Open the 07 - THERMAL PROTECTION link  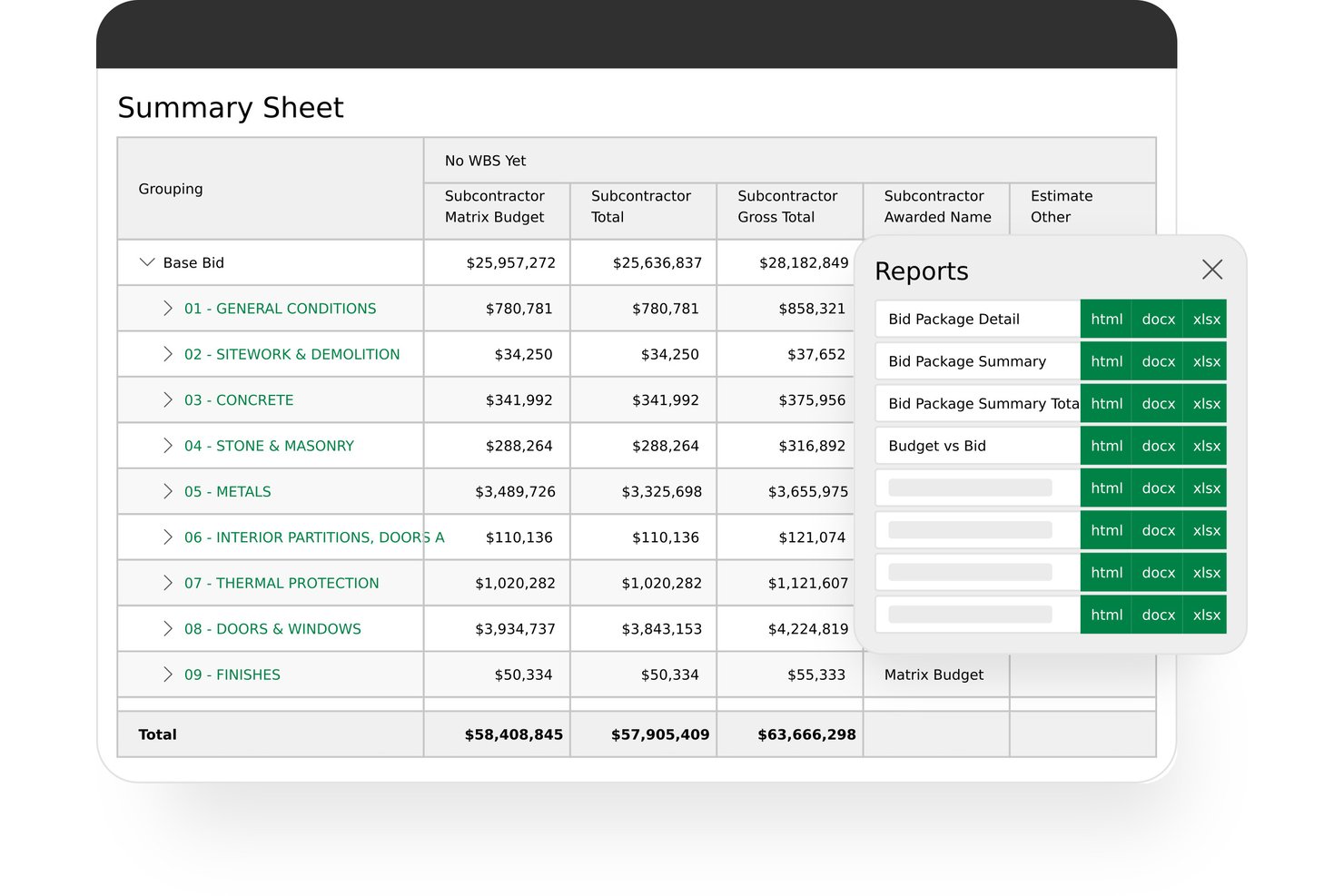[282, 583]
